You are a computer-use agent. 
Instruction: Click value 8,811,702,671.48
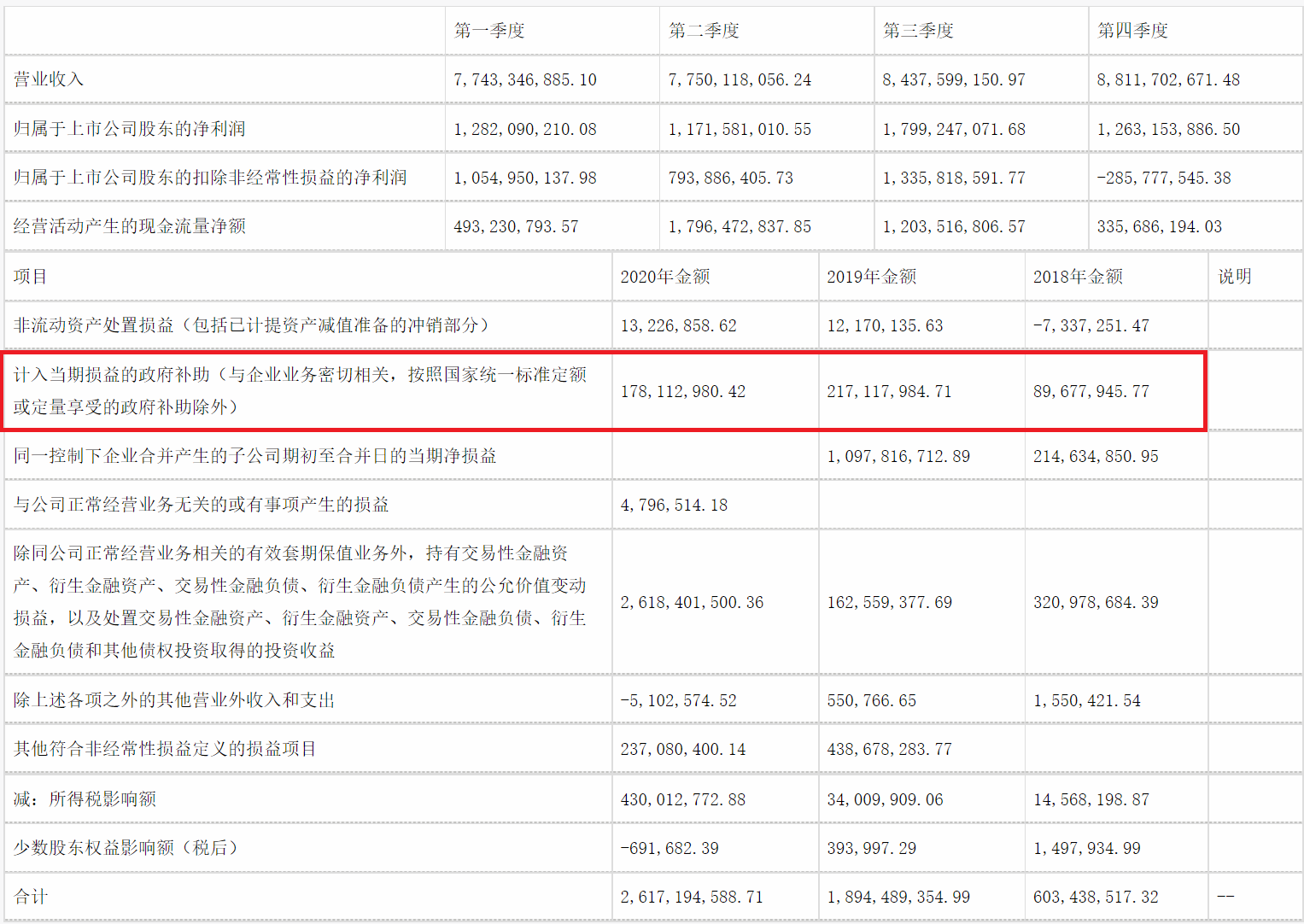click(x=1168, y=79)
